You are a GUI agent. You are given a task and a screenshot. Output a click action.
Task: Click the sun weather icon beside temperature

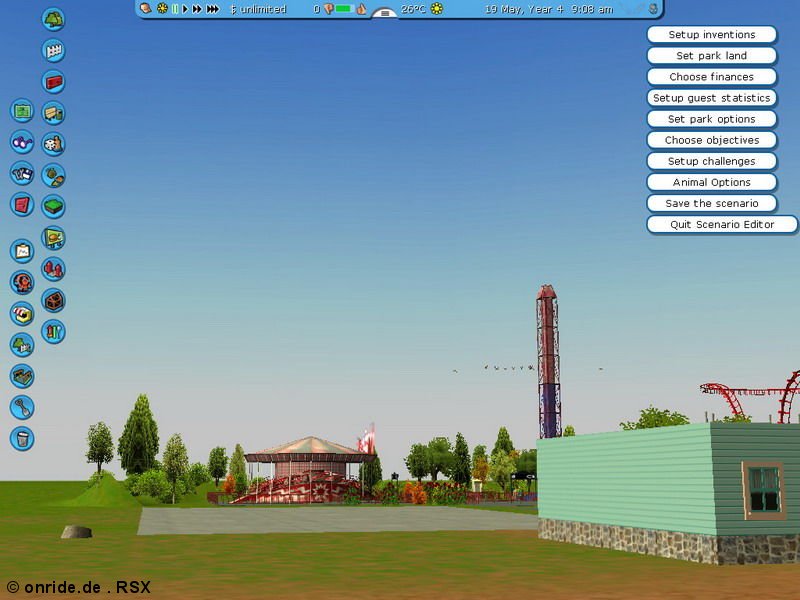pyautogui.click(x=437, y=9)
